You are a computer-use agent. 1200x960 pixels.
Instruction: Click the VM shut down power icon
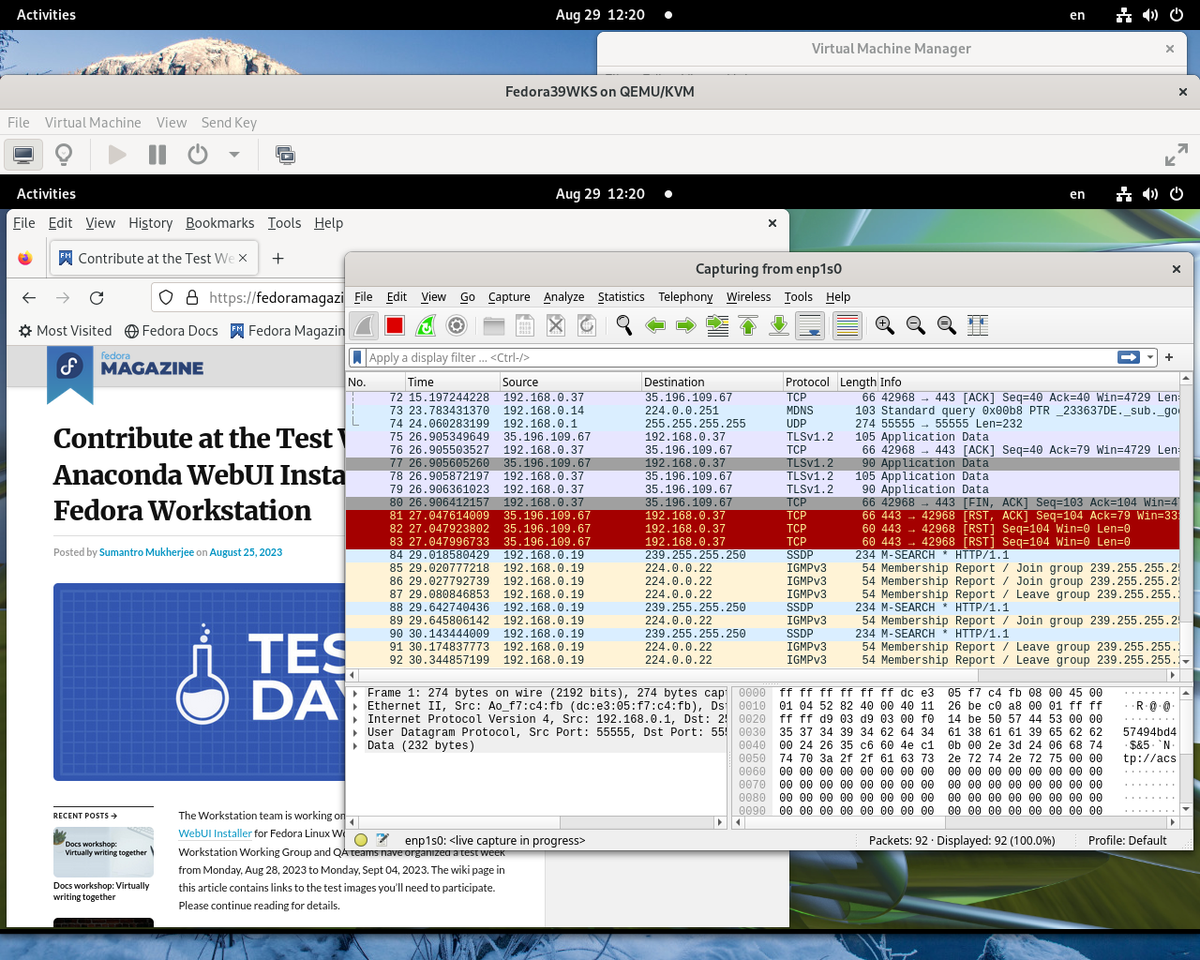(x=198, y=155)
